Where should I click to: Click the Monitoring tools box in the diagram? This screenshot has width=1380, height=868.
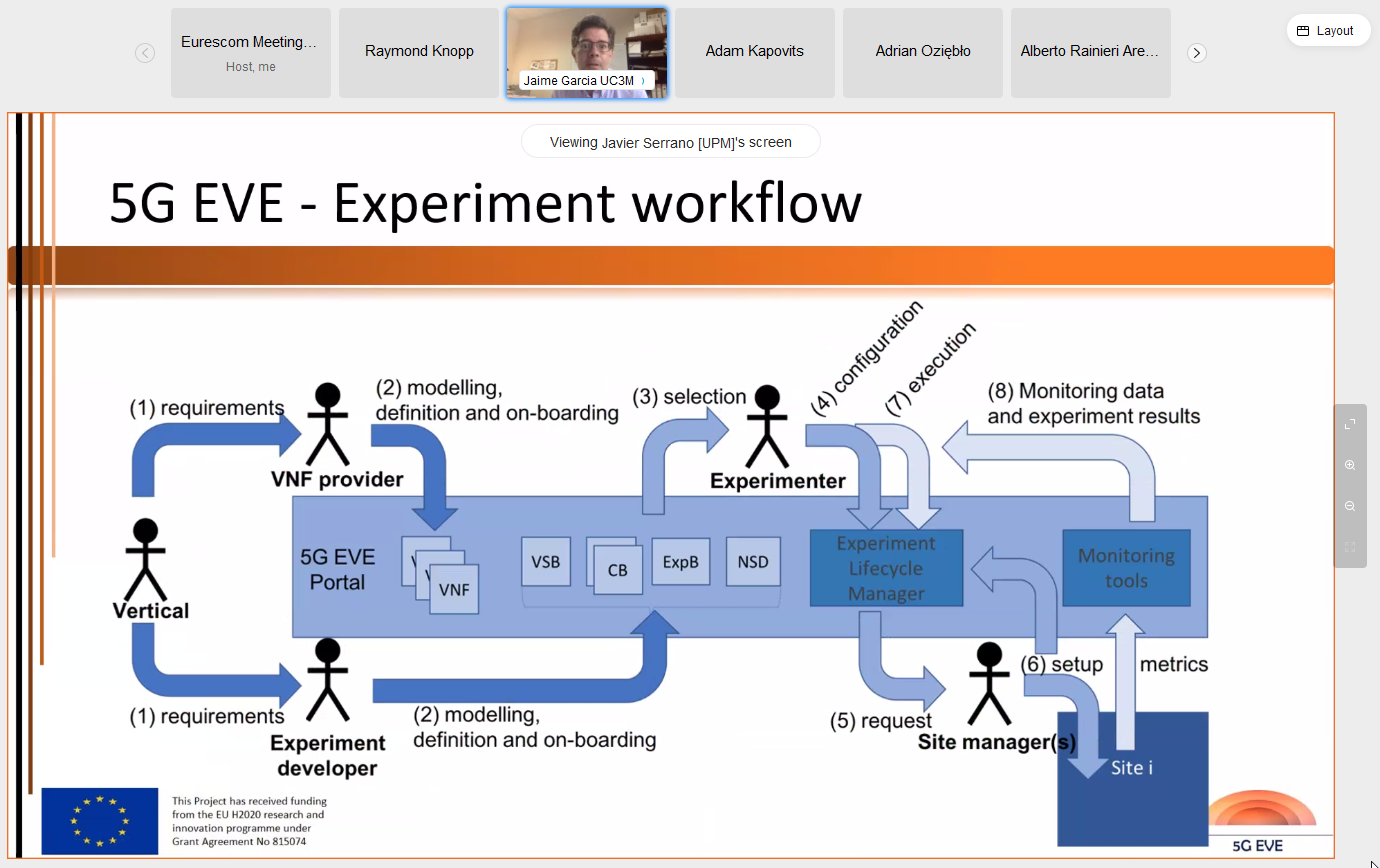(x=1126, y=568)
